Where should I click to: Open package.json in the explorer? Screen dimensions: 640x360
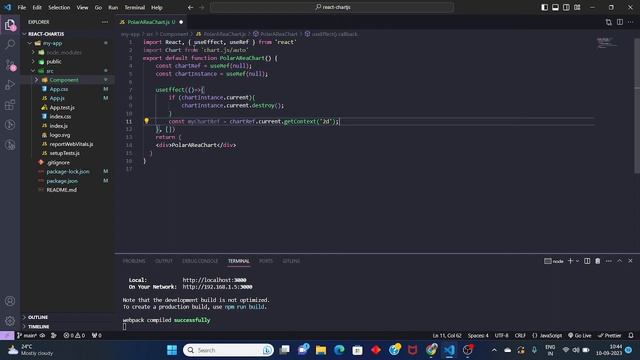pyautogui.click(x=62, y=181)
